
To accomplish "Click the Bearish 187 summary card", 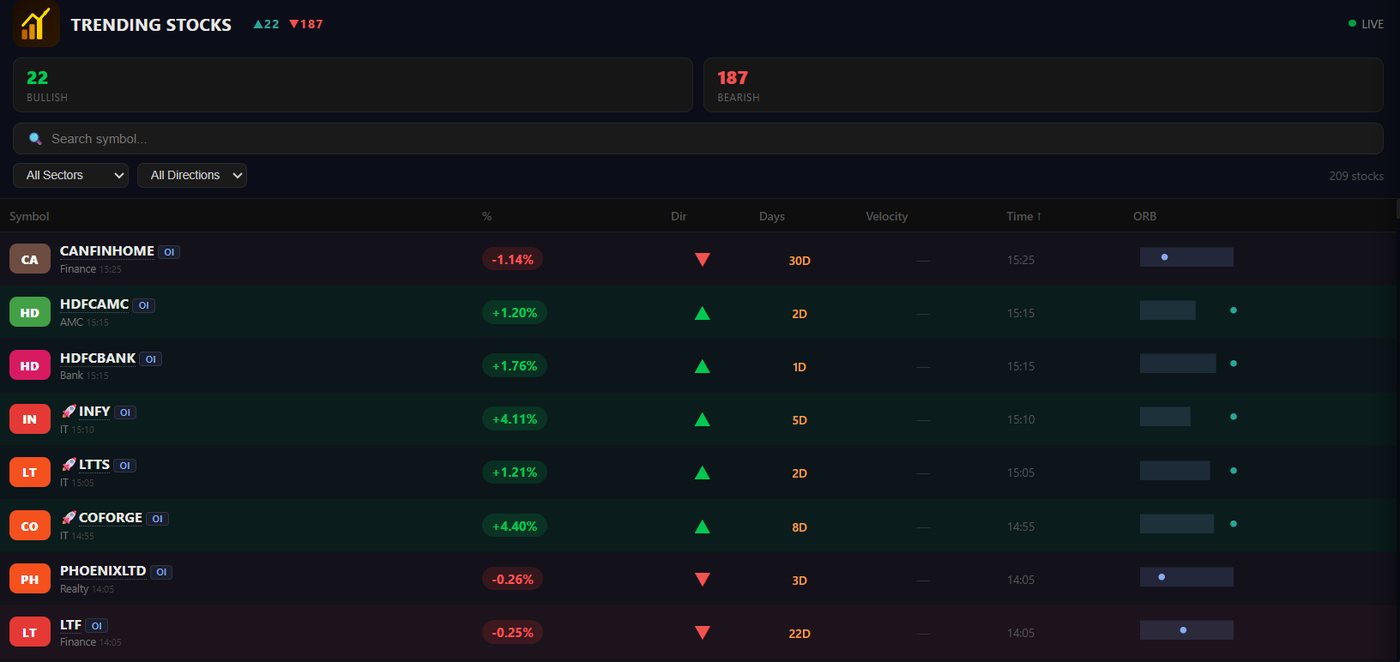I will pos(1044,85).
